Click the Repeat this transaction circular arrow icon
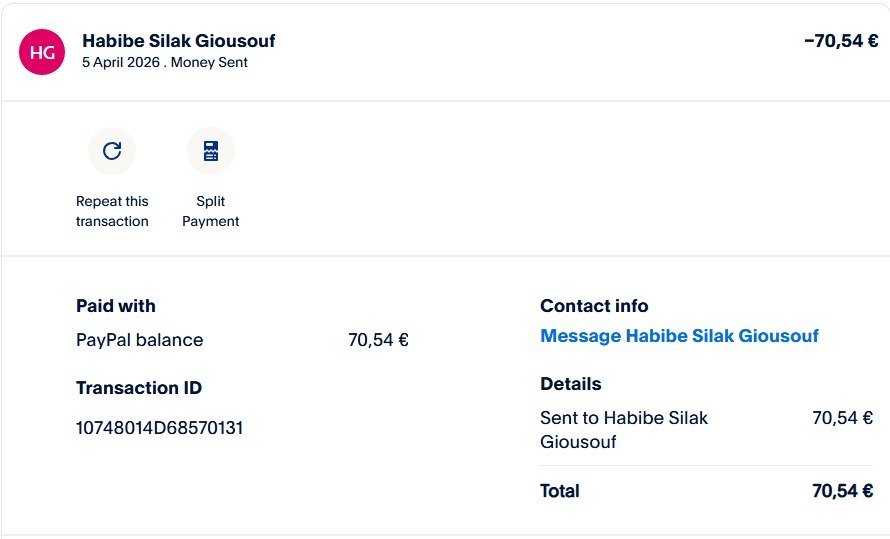This screenshot has width=890, height=539. tap(112, 151)
